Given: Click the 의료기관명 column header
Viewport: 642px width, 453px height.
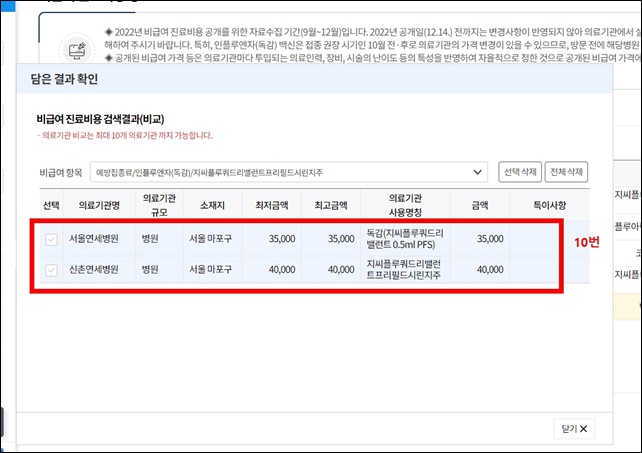Looking at the screenshot, I should (99, 205).
